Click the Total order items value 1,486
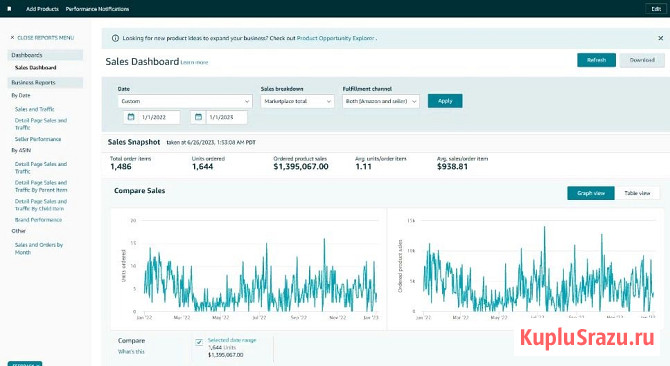The width and height of the screenshot is (670, 366). (121, 167)
